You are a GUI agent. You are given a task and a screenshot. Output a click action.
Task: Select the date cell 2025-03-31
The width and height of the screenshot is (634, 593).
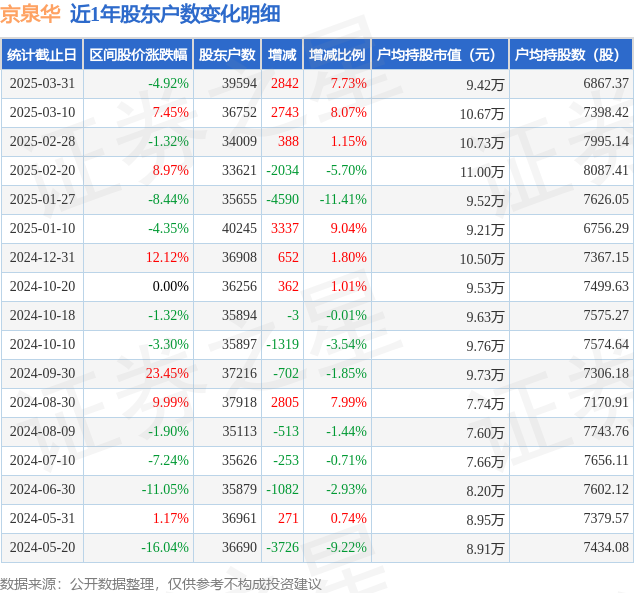(x=42, y=83)
